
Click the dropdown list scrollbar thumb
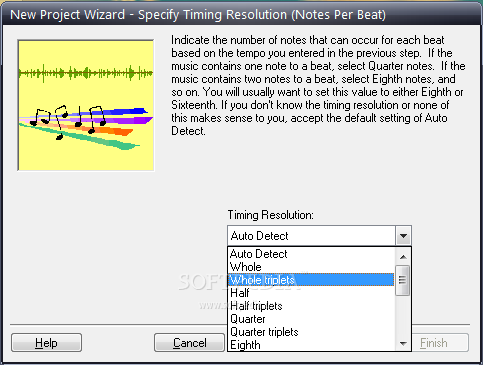403,280
